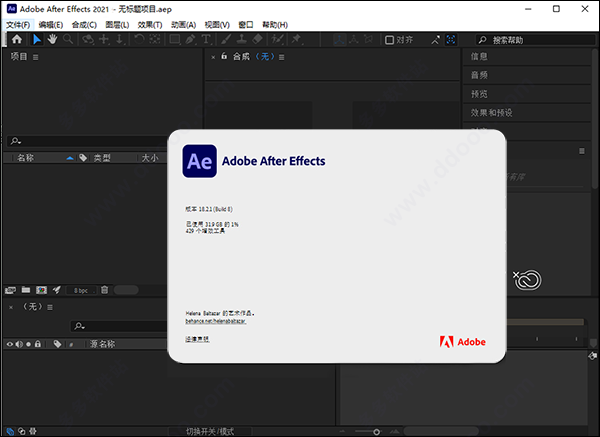Select the Hand tool
This screenshot has width=600, height=437.
point(52,39)
